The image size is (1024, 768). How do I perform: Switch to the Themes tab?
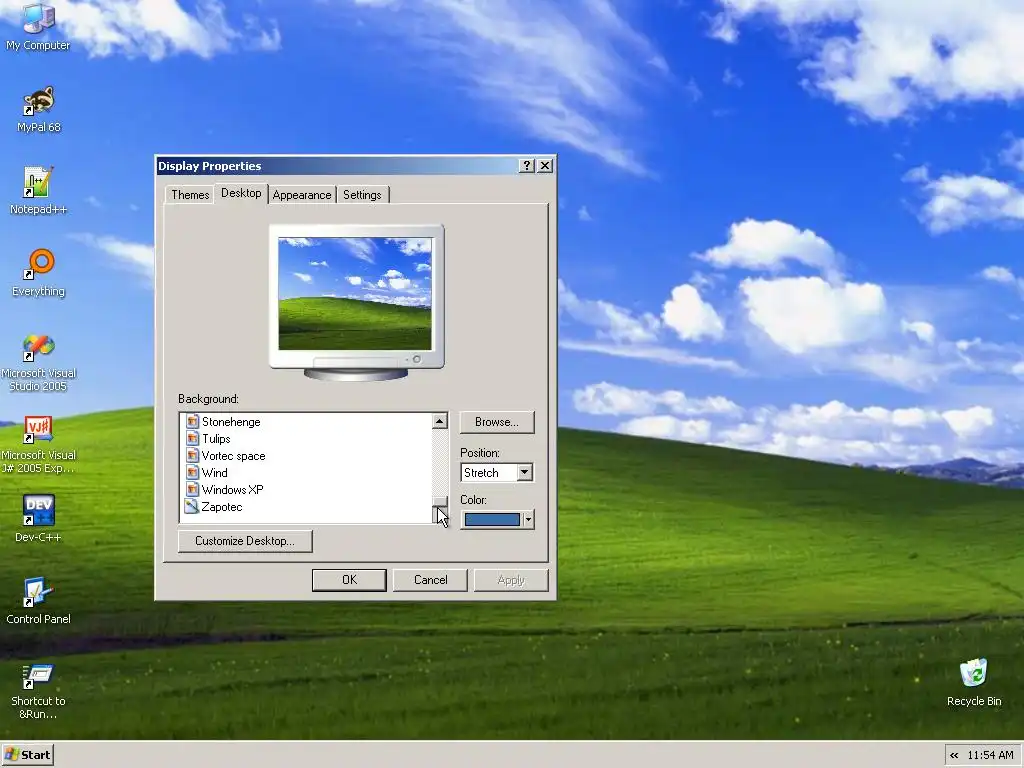click(x=190, y=195)
